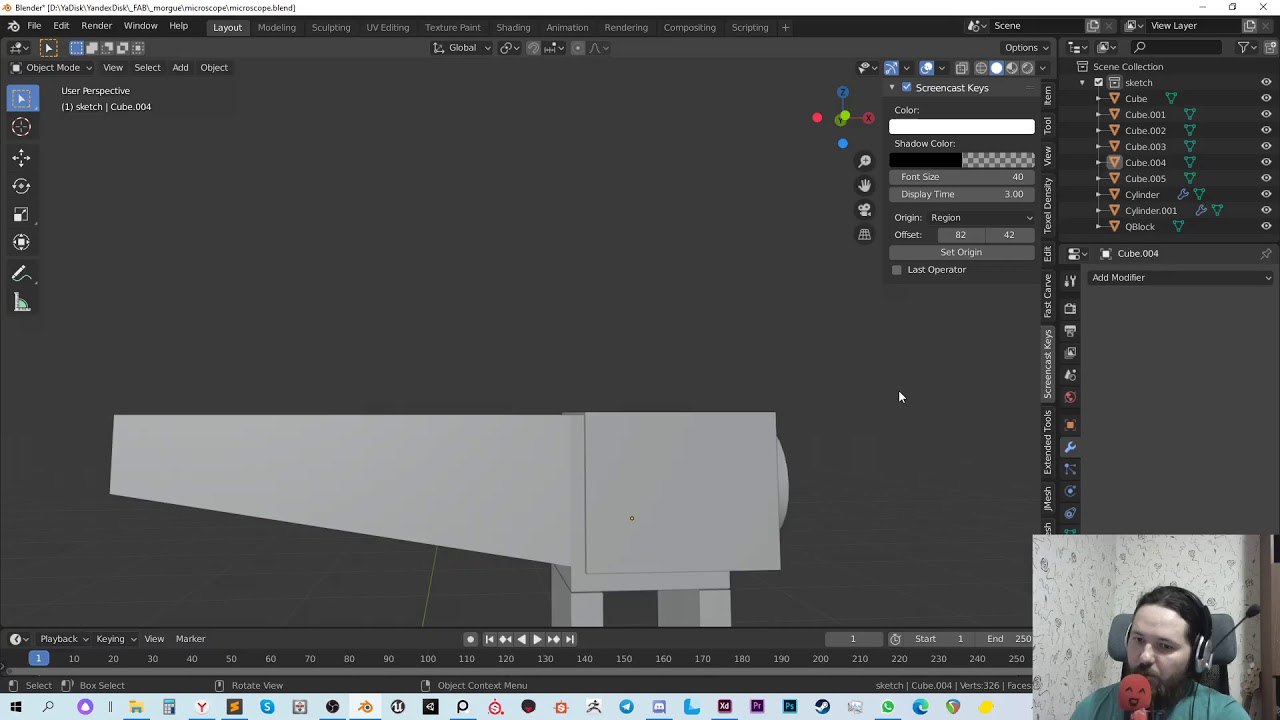Switch orthographic/perspective grid icon
The width and height of the screenshot is (1280, 720).
point(864,234)
